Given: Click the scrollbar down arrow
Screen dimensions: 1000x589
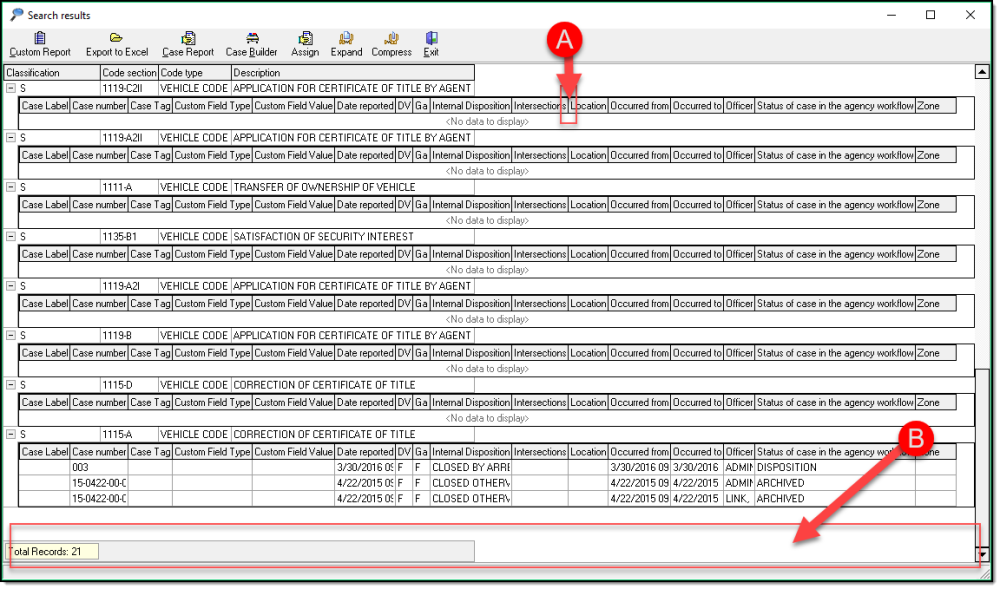Looking at the screenshot, I should click(982, 553).
